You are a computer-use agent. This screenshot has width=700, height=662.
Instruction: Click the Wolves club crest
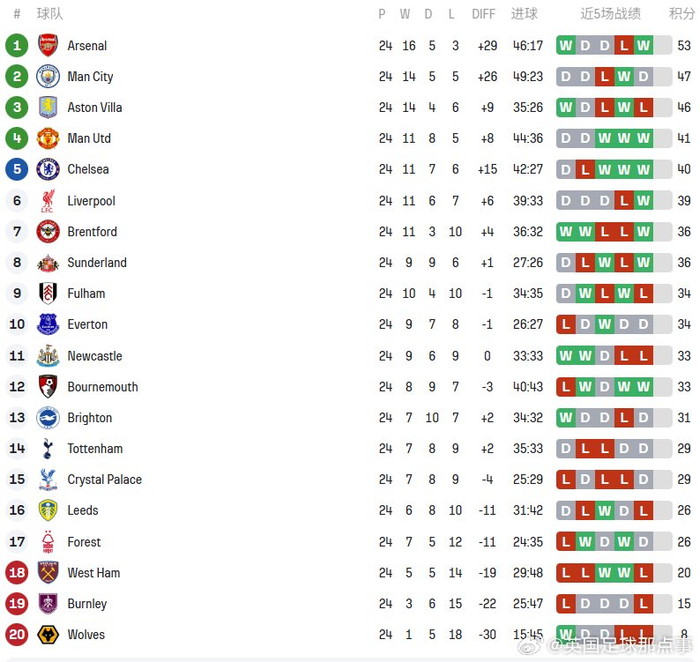coord(48,634)
